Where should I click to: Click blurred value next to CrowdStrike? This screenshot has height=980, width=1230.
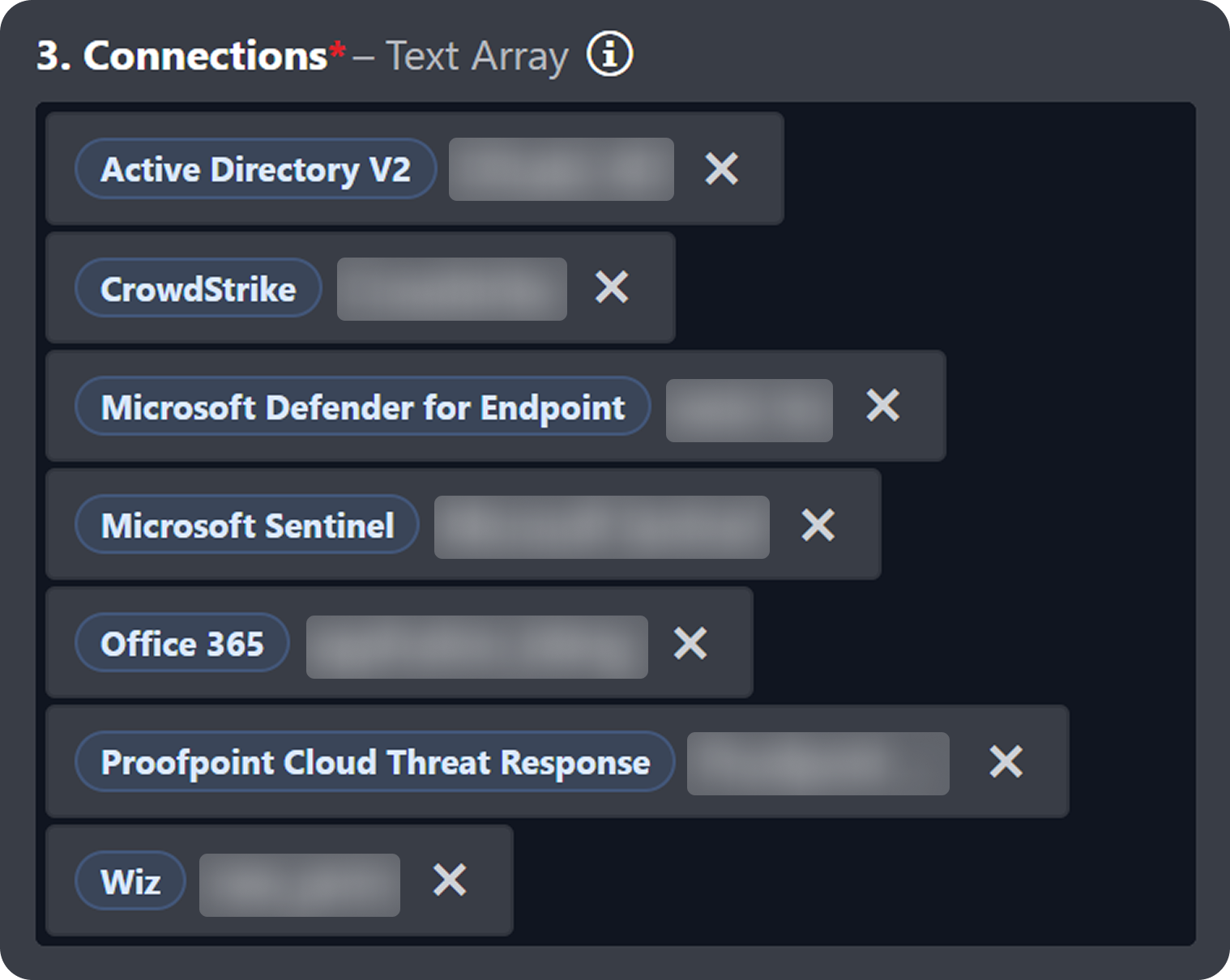click(x=451, y=289)
